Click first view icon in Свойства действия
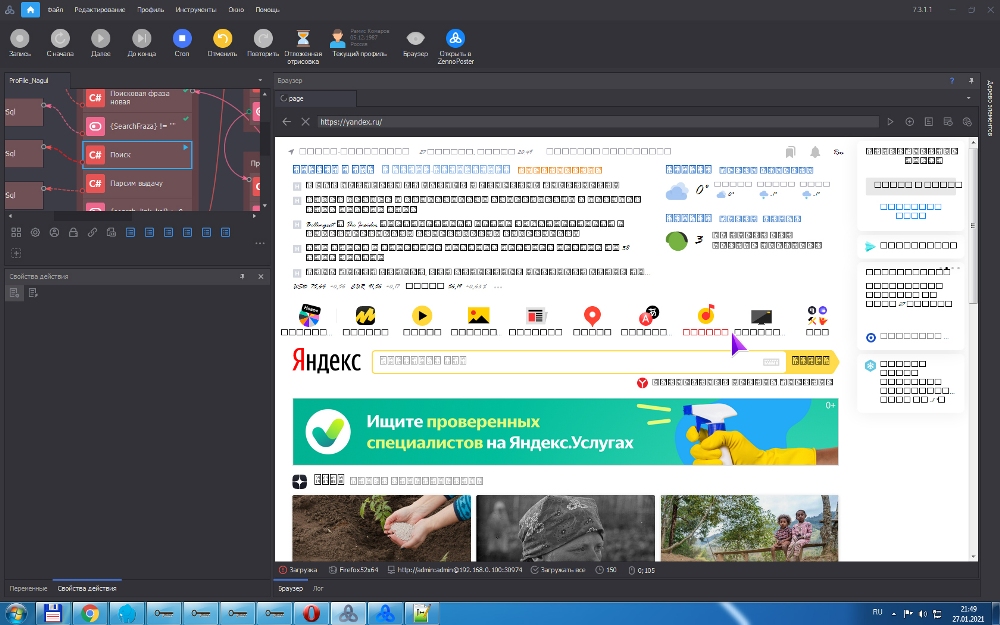The width and height of the screenshot is (1000, 625). (15, 293)
